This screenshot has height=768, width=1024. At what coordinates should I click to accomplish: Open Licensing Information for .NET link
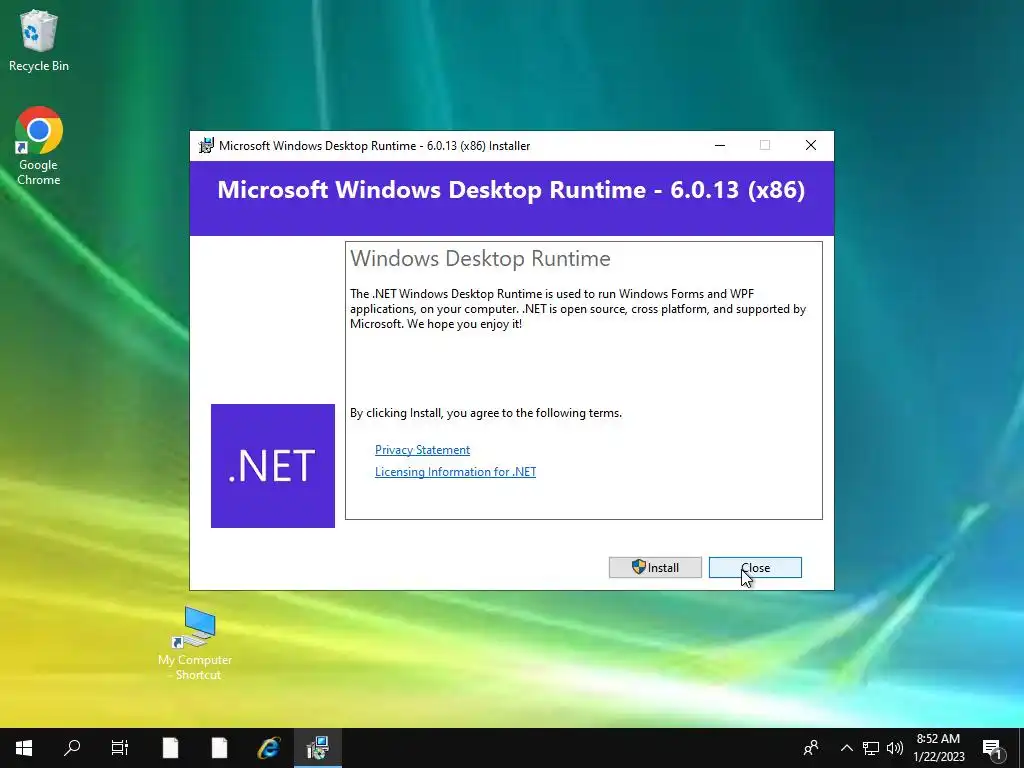pos(455,472)
